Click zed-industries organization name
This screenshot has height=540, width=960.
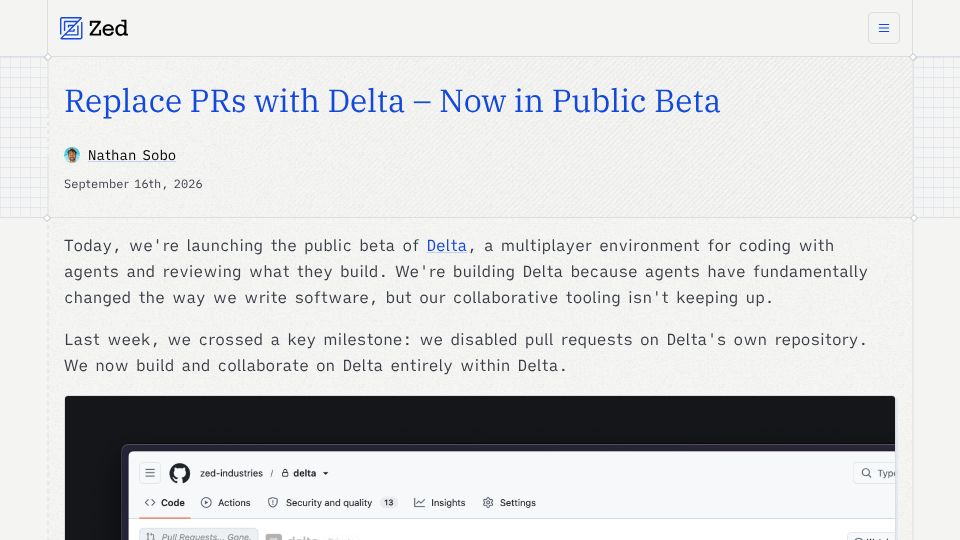tap(231, 473)
